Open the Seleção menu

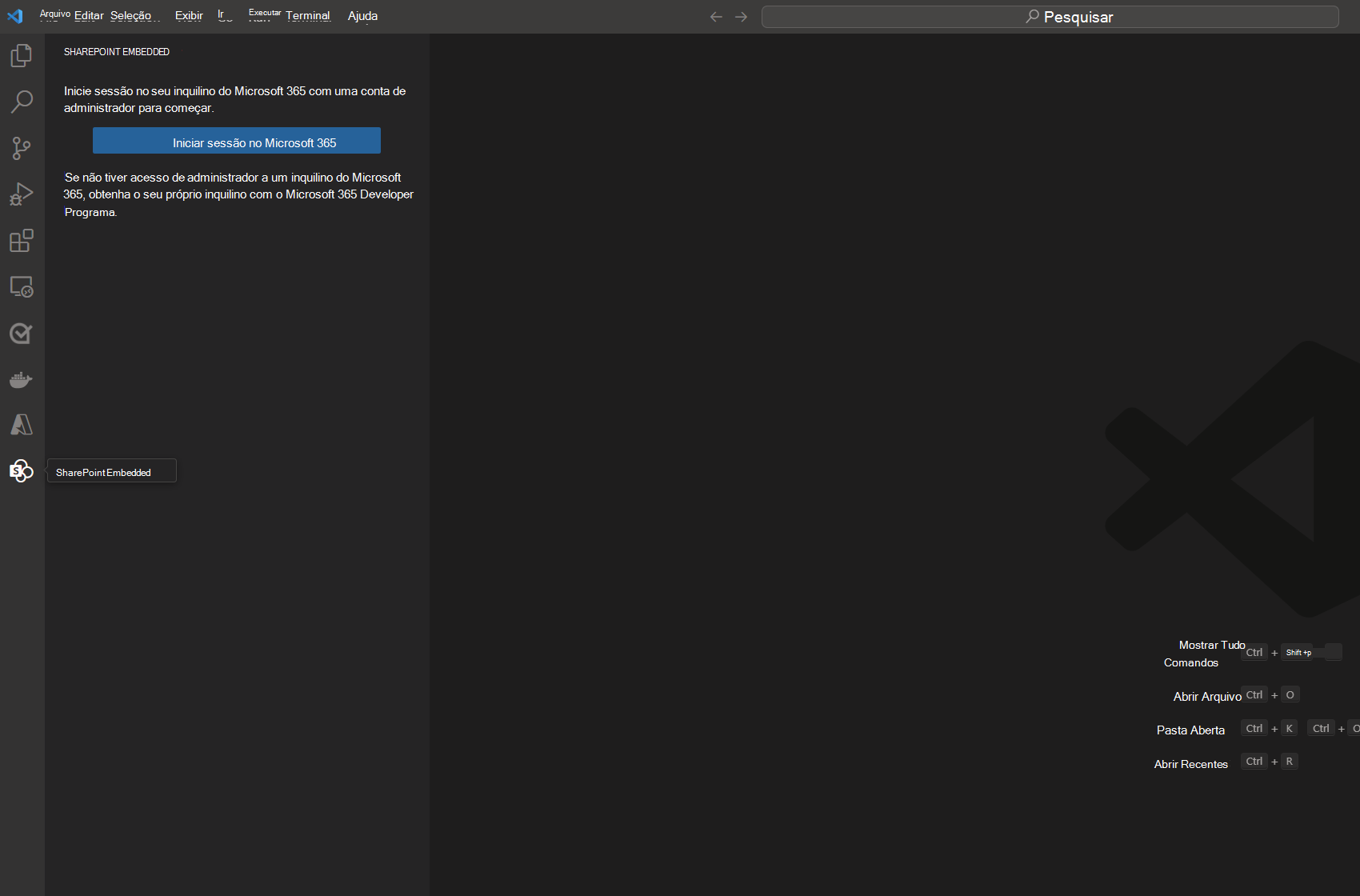click(131, 16)
